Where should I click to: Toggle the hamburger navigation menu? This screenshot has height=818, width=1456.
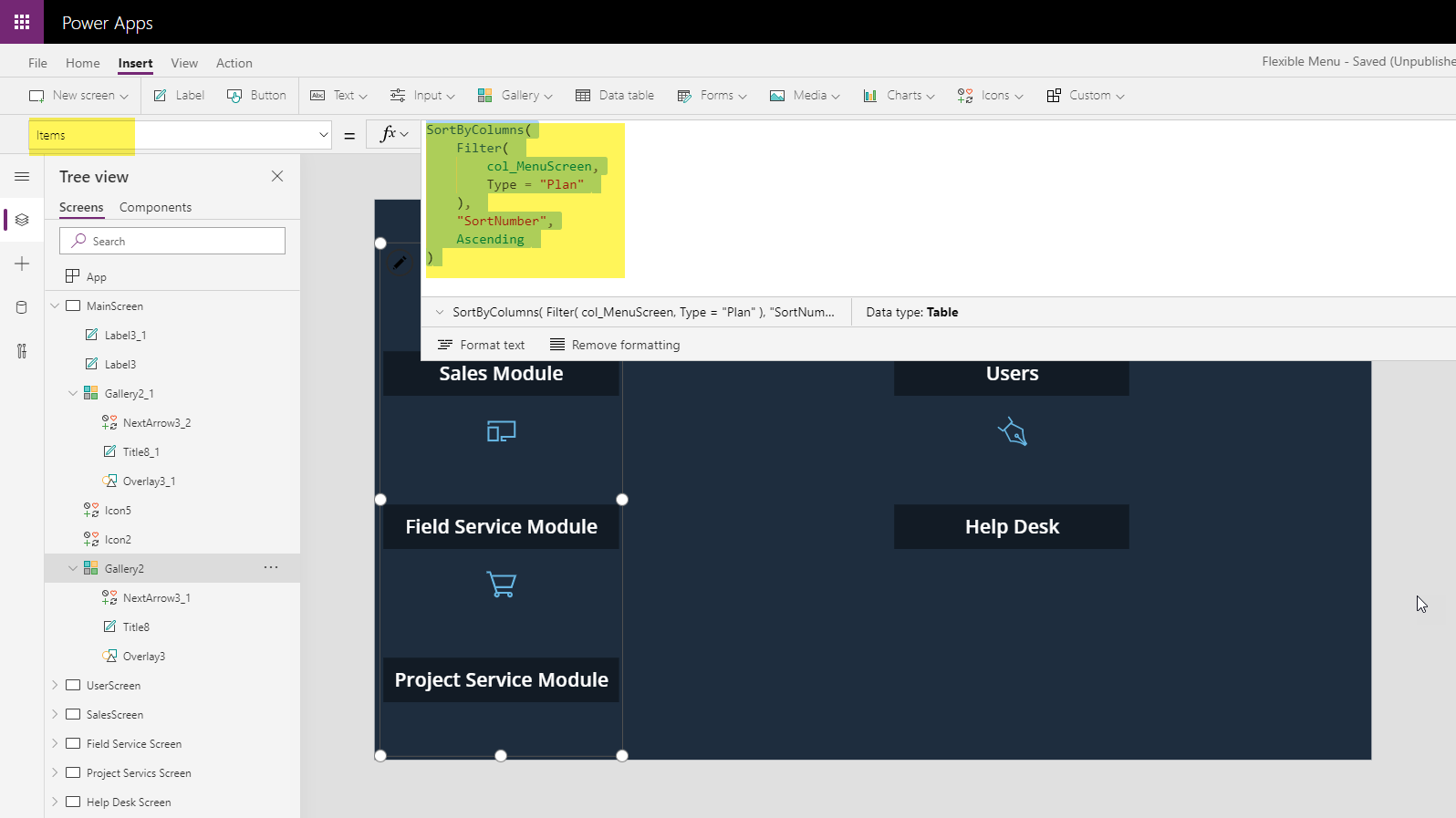click(x=22, y=176)
